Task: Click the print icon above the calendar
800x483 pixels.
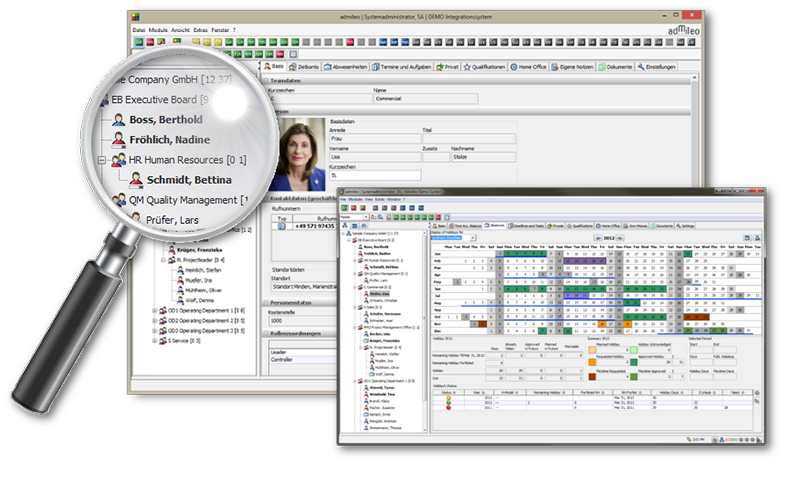Action: point(757,238)
